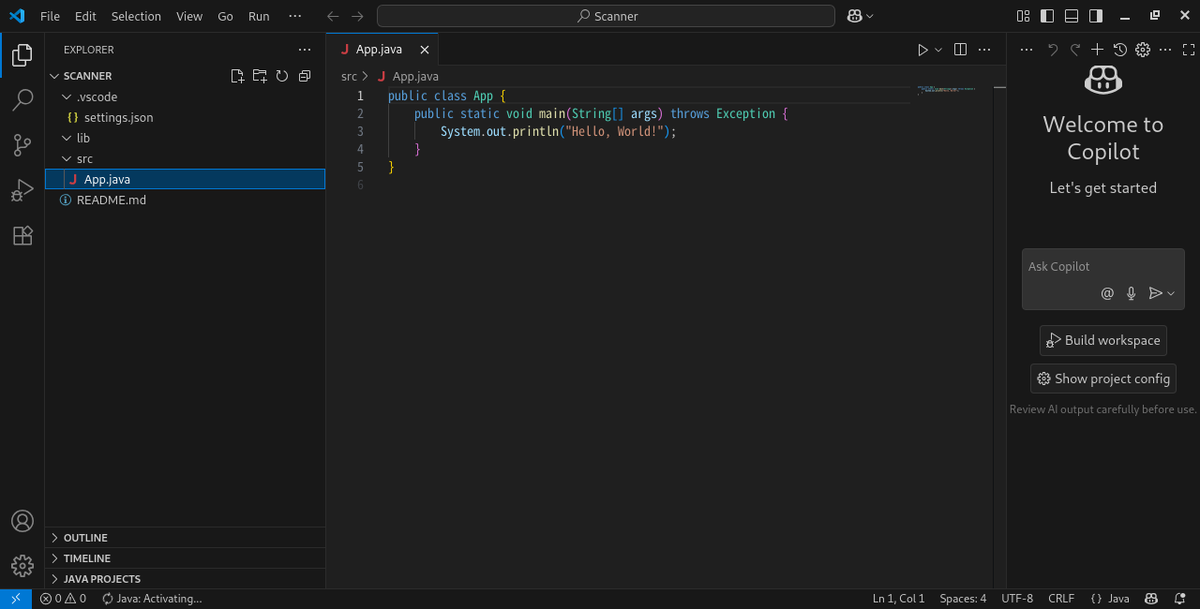The image size is (1200, 609).
Task: Open the Selection menu
Action: pyautogui.click(x=136, y=16)
